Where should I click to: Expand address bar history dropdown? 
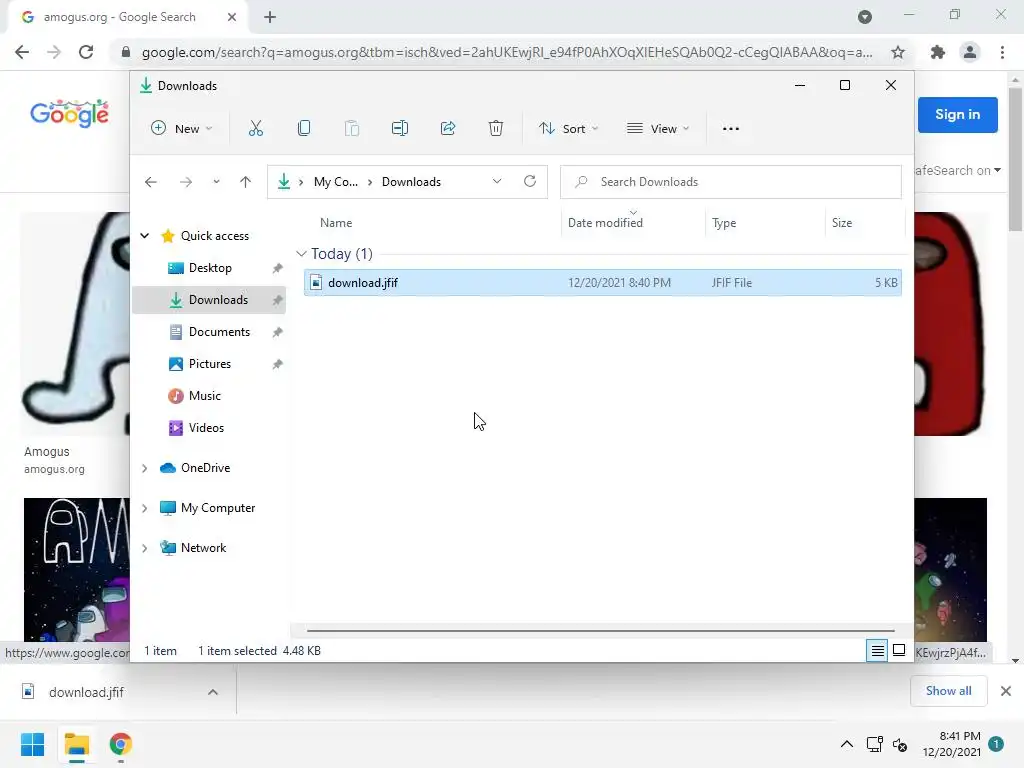(497, 182)
